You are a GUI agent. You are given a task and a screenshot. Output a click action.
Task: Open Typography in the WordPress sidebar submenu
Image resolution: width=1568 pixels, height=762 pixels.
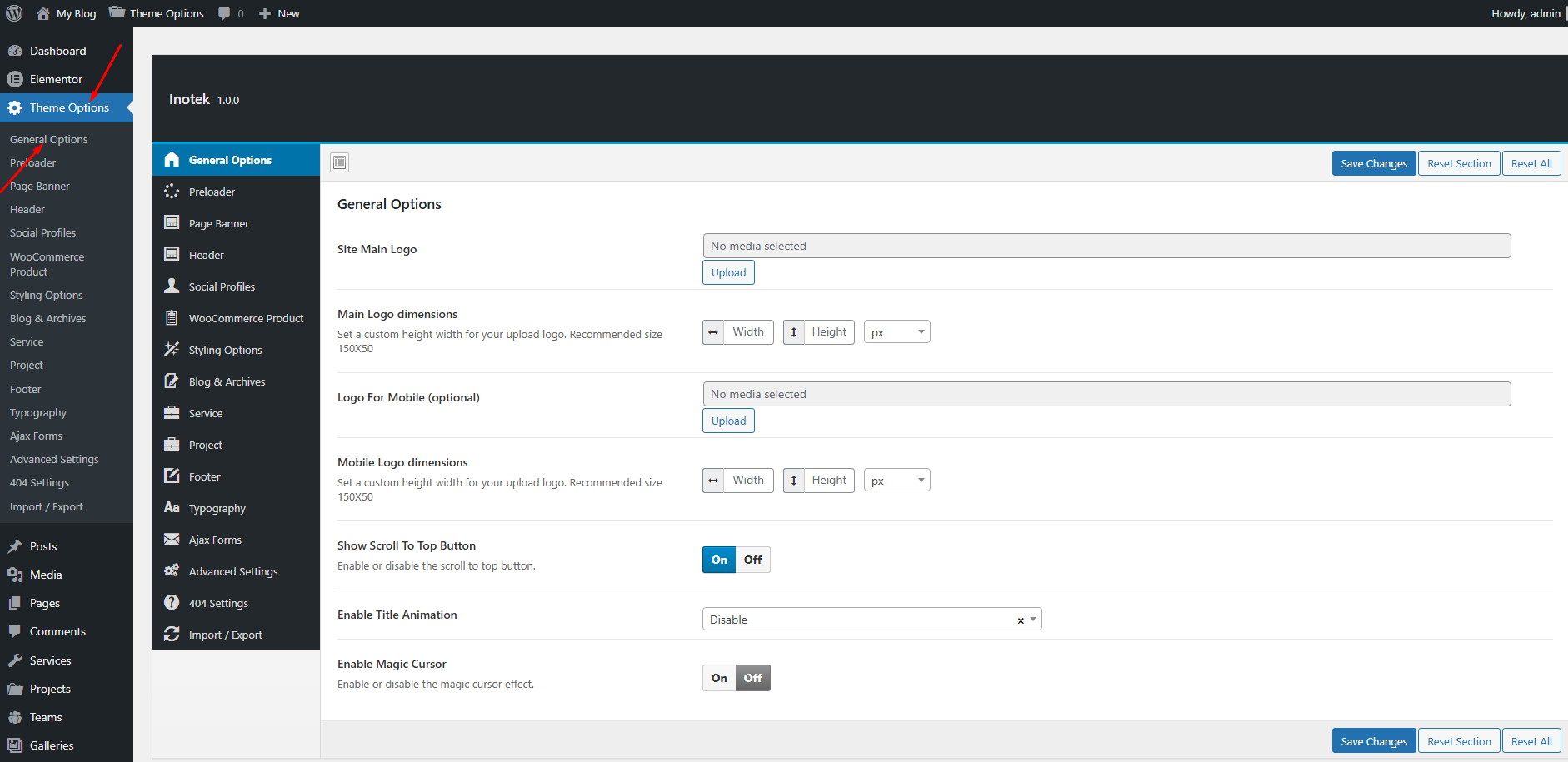click(38, 412)
